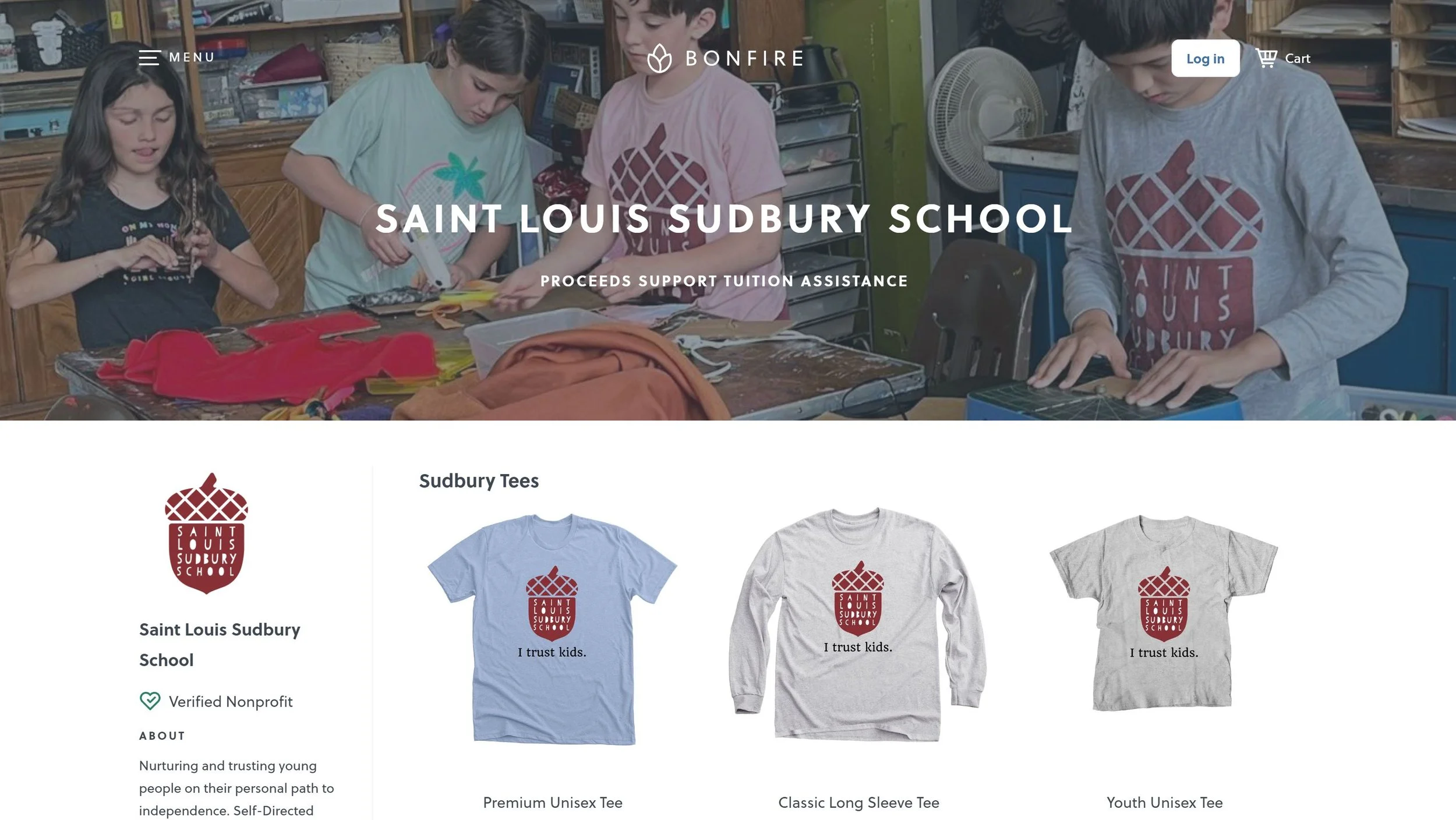Open the Premium Unisex Tee product title
Image resolution: width=1456 pixels, height=820 pixels.
553,803
